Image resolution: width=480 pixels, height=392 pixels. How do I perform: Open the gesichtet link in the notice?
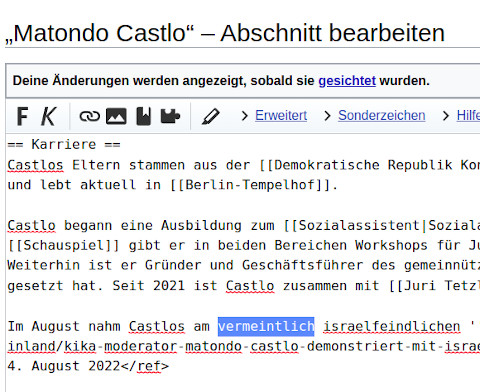pyautogui.click(x=347, y=81)
